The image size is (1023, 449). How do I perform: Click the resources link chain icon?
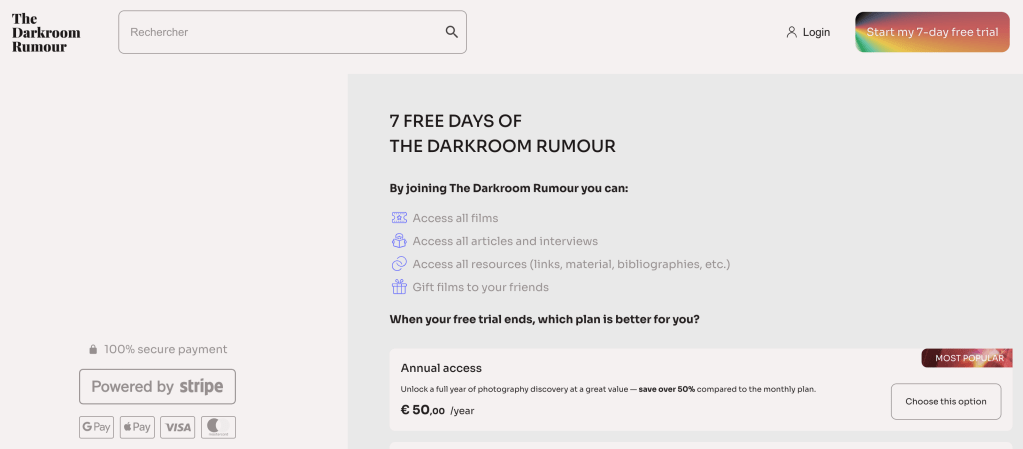pos(399,264)
